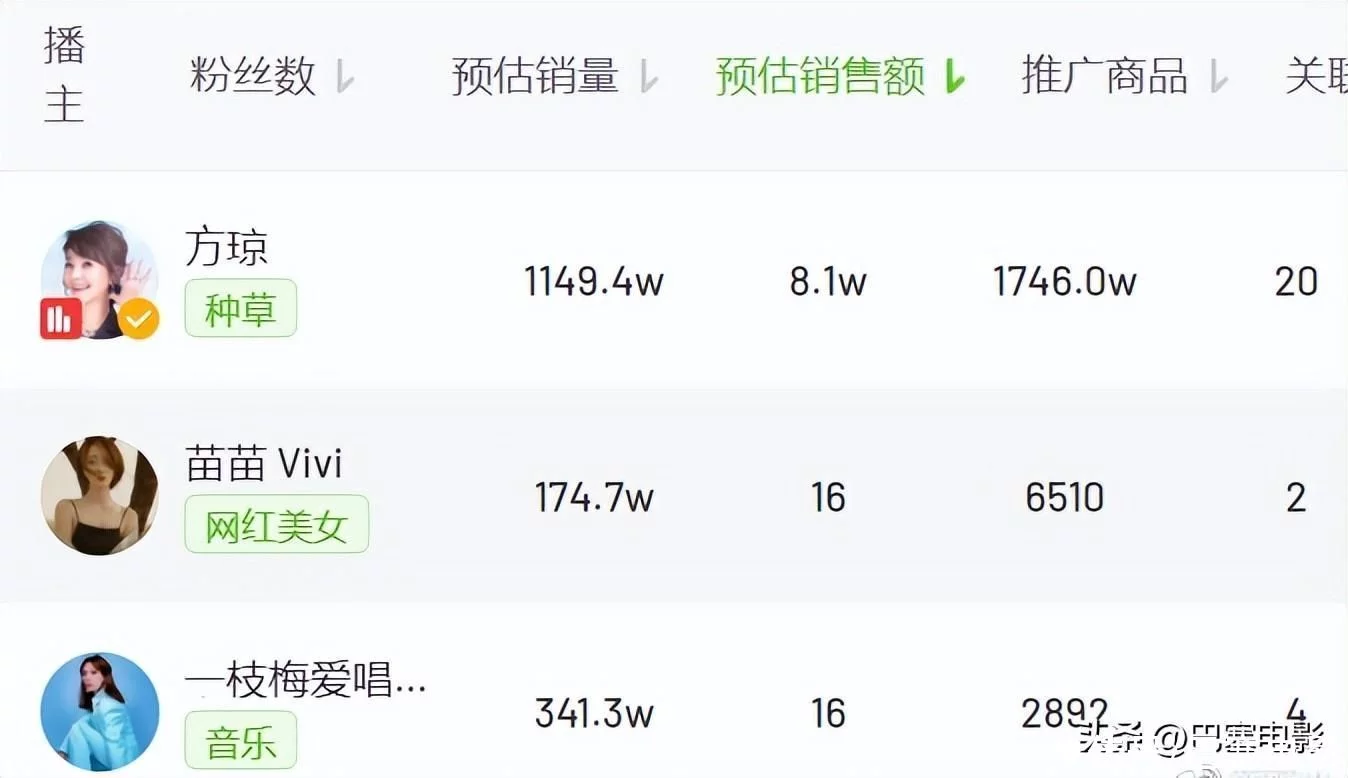Click the 网红美女 tag
Screen dimensions: 1348x778
tap(277, 524)
